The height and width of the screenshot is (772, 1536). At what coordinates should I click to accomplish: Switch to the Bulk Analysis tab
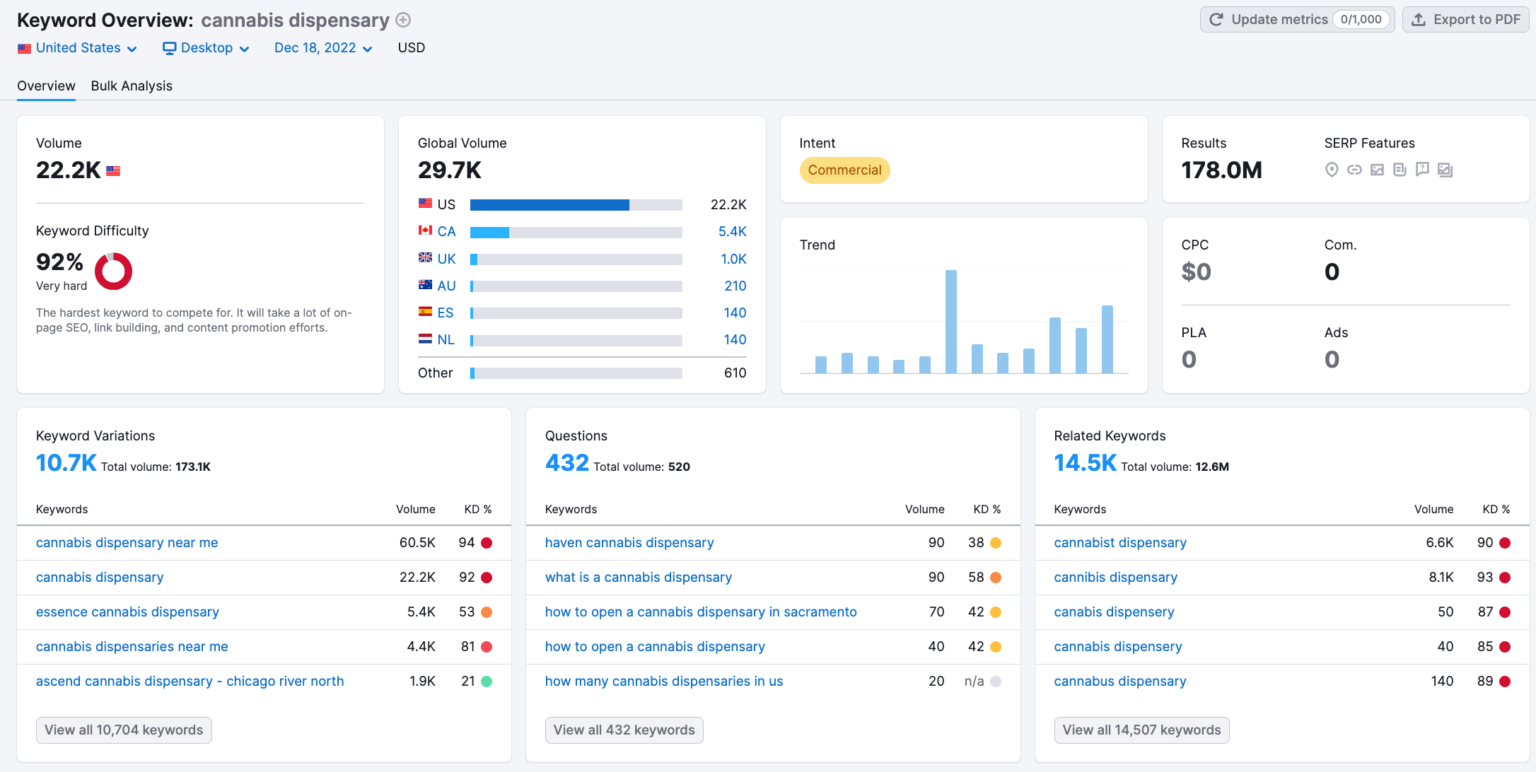(x=131, y=86)
